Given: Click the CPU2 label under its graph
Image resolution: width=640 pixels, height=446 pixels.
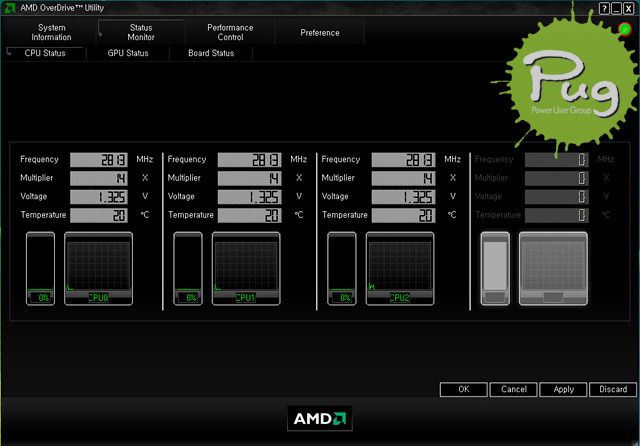Looking at the screenshot, I should point(400,298).
